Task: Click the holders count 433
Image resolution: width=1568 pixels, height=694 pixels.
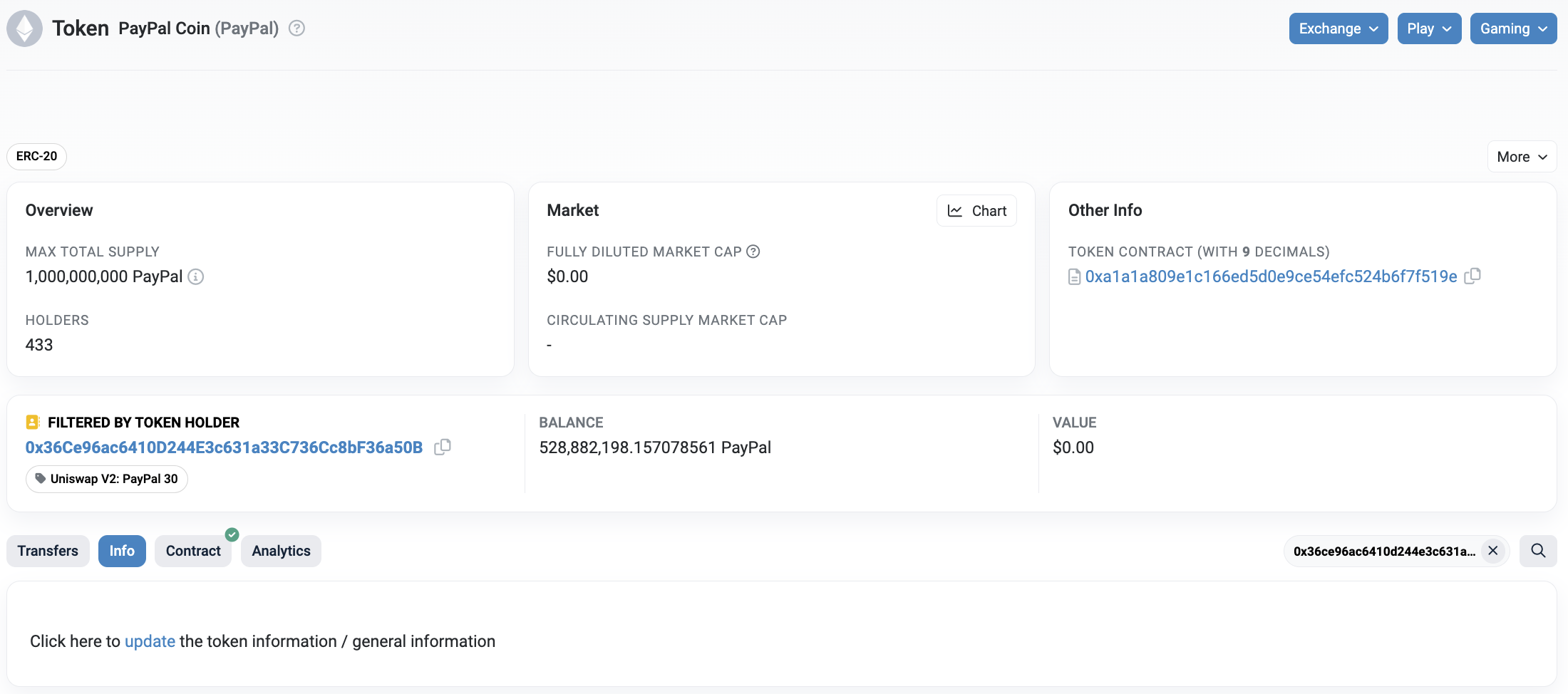Action: (39, 345)
